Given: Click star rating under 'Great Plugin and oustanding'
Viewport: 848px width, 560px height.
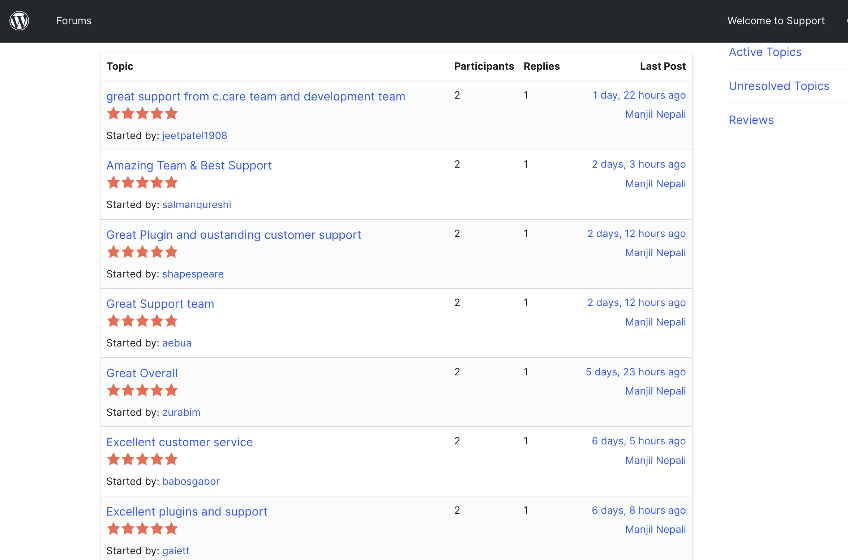Looking at the screenshot, I should (x=142, y=252).
